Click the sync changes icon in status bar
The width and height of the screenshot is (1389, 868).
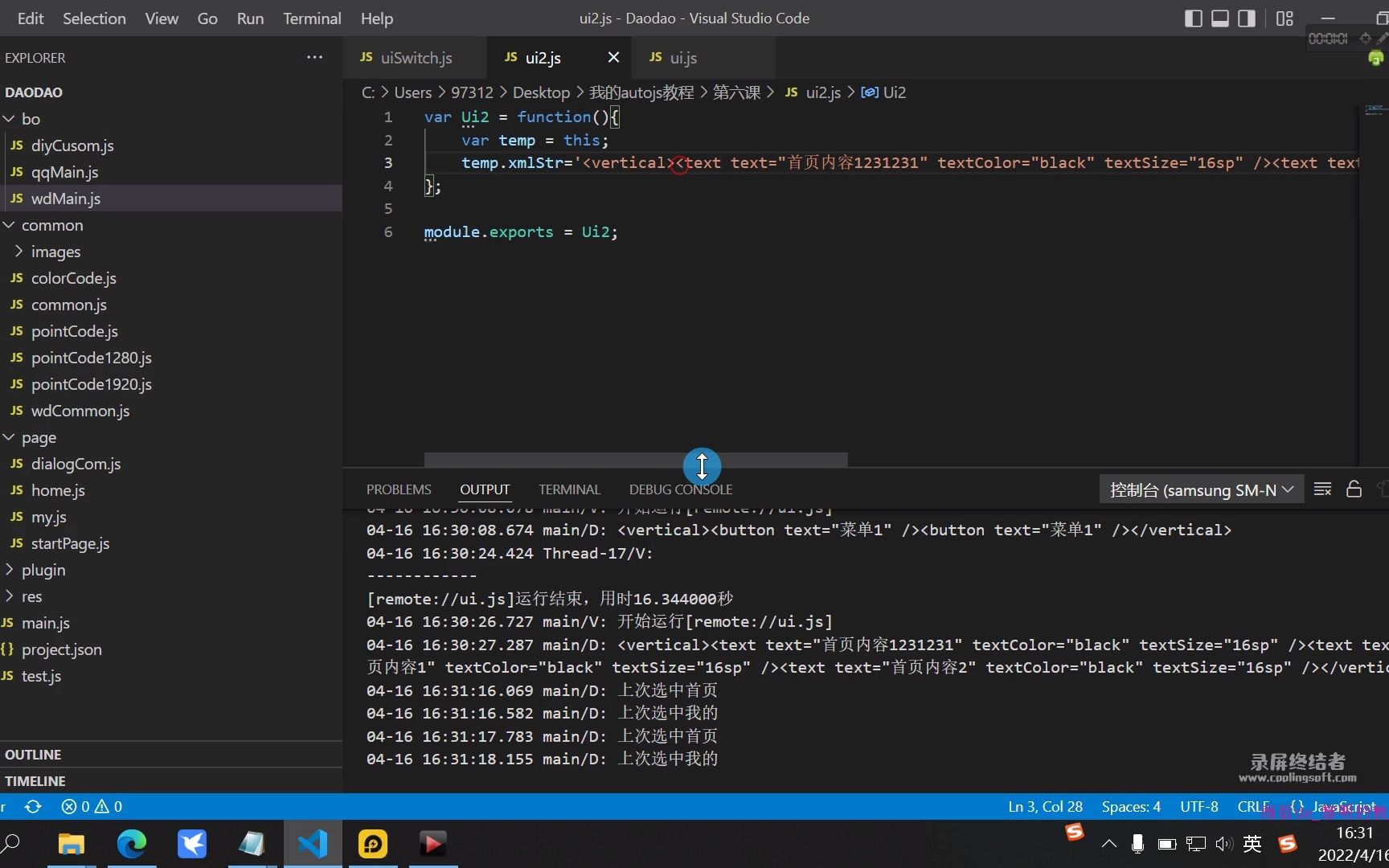pos(33,806)
